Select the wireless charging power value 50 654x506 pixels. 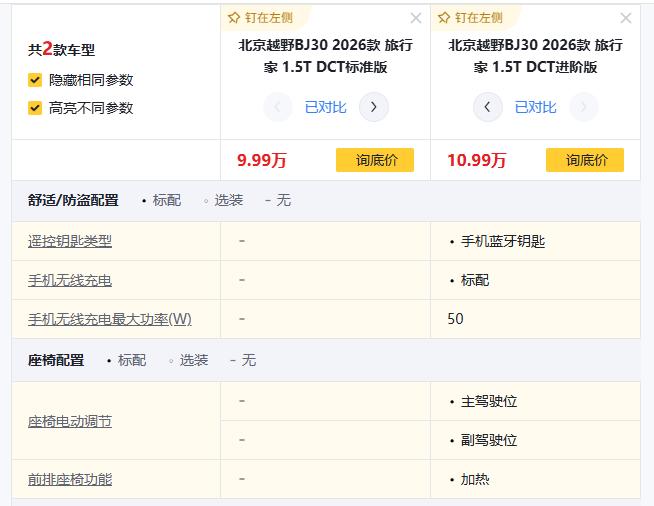coord(455,319)
